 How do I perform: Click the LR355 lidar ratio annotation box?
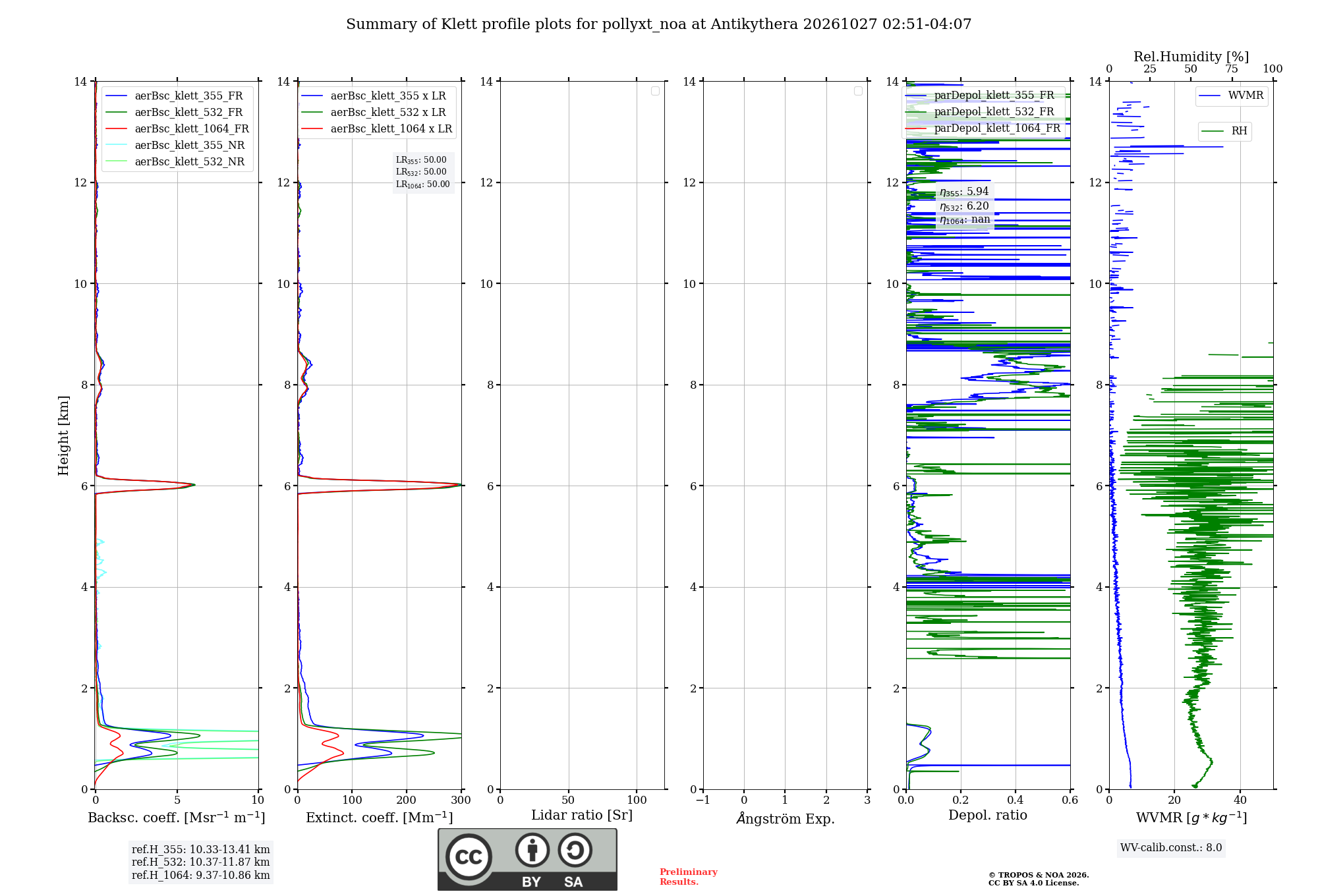click(x=423, y=173)
